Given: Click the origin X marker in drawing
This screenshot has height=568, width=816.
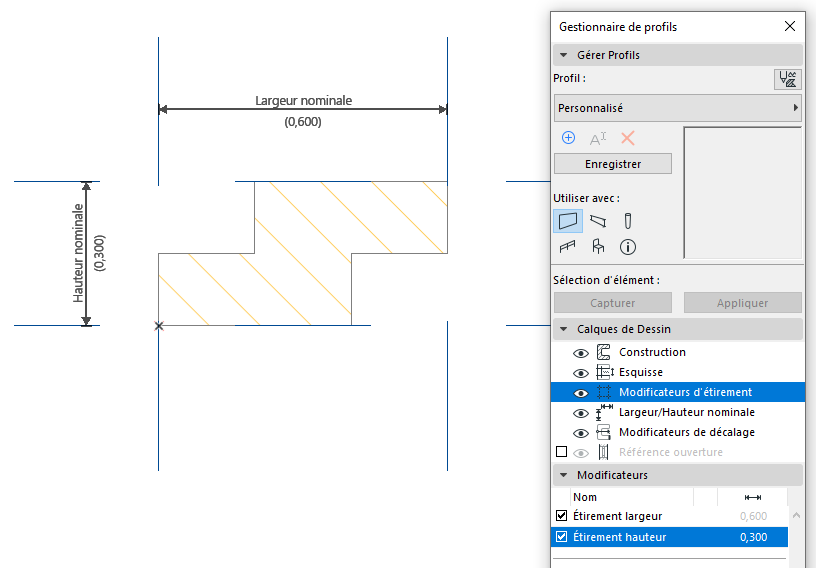Looking at the screenshot, I should (159, 326).
